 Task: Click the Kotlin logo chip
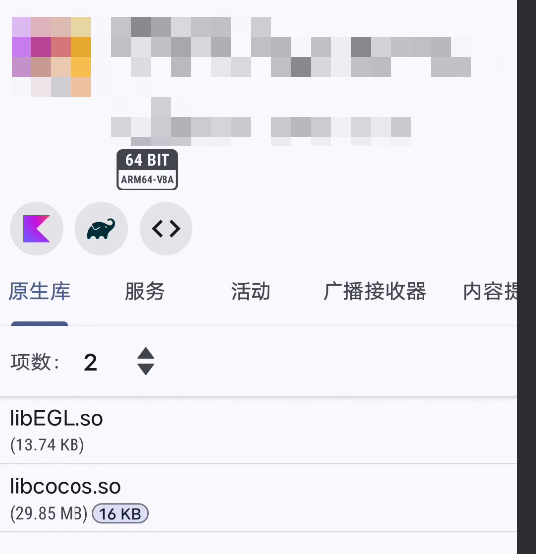(36, 229)
